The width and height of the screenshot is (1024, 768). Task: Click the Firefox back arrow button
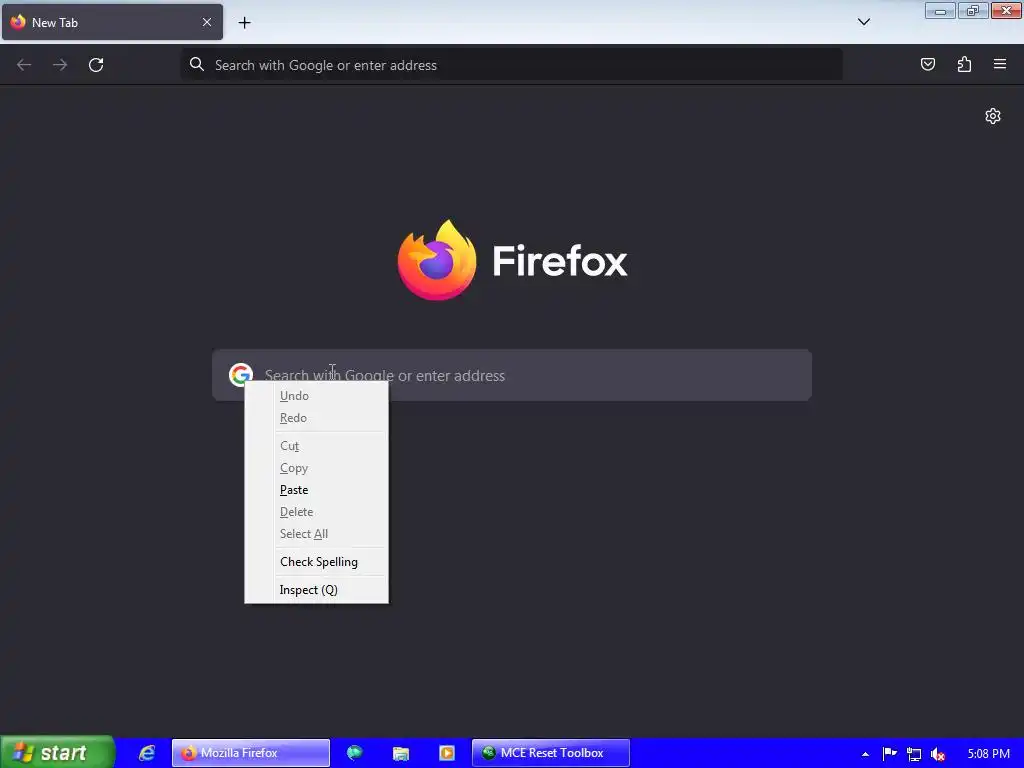click(24, 65)
